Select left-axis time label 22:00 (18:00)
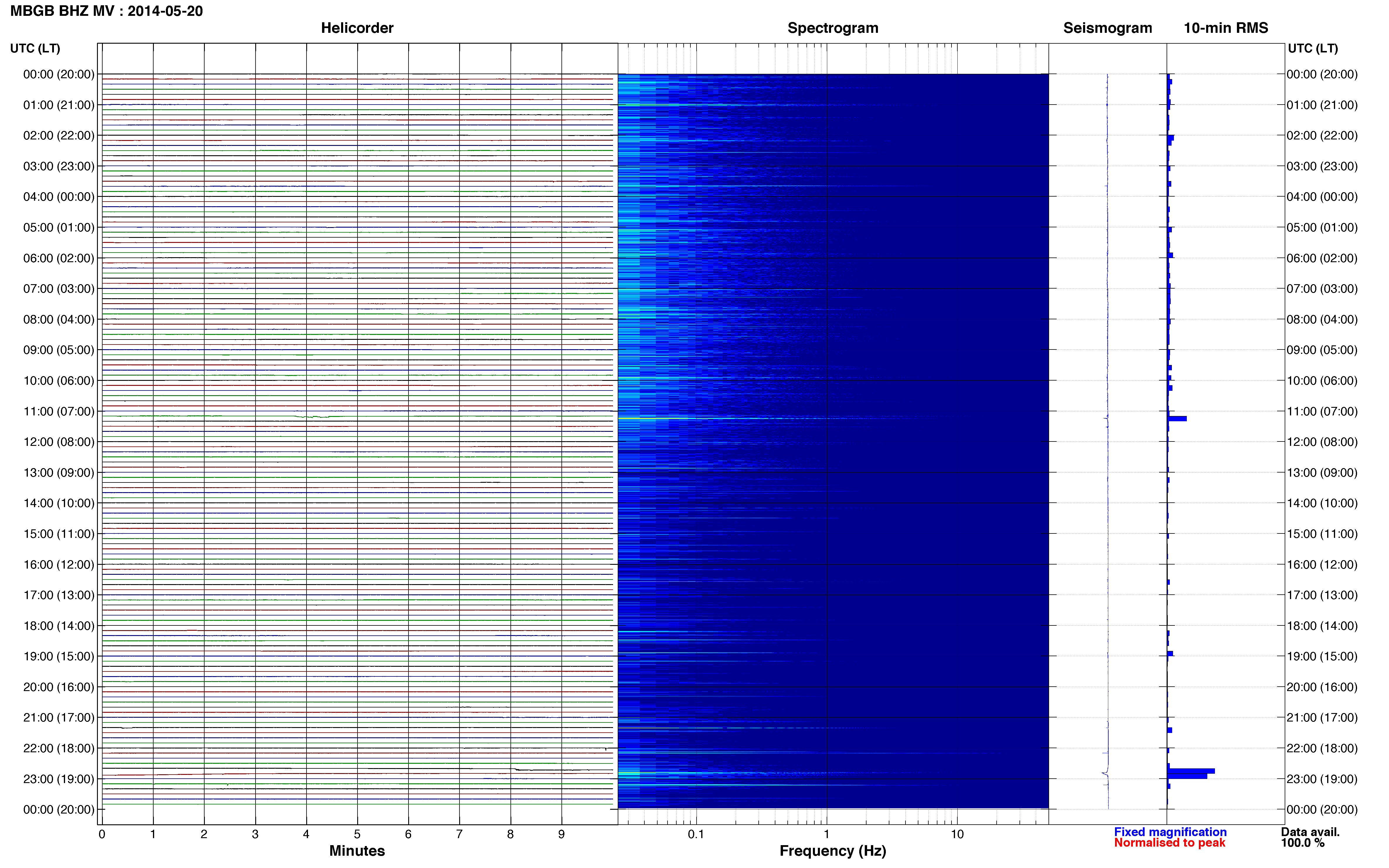1389x868 pixels. click(59, 748)
